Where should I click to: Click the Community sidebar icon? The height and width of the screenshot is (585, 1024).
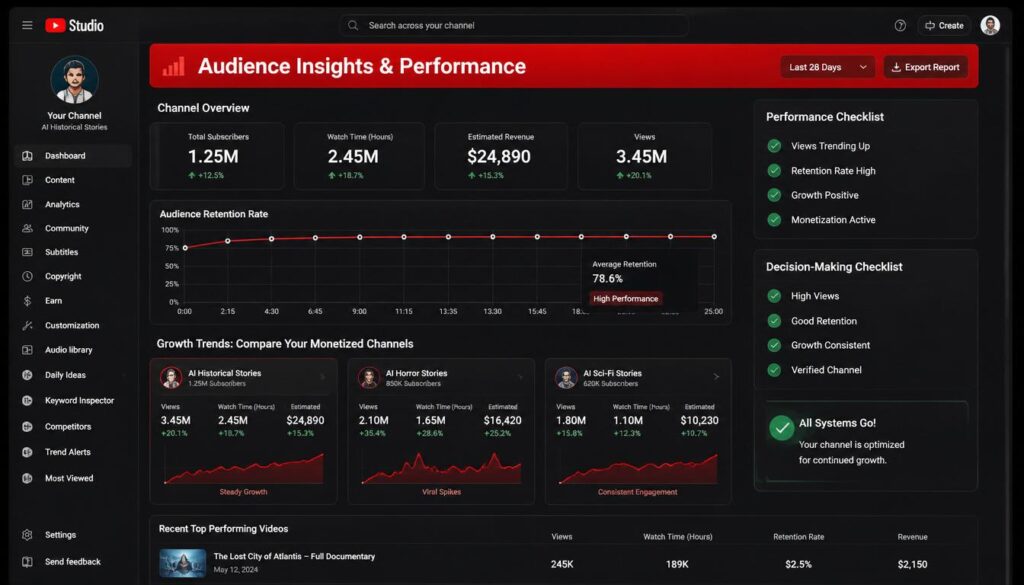(x=27, y=229)
